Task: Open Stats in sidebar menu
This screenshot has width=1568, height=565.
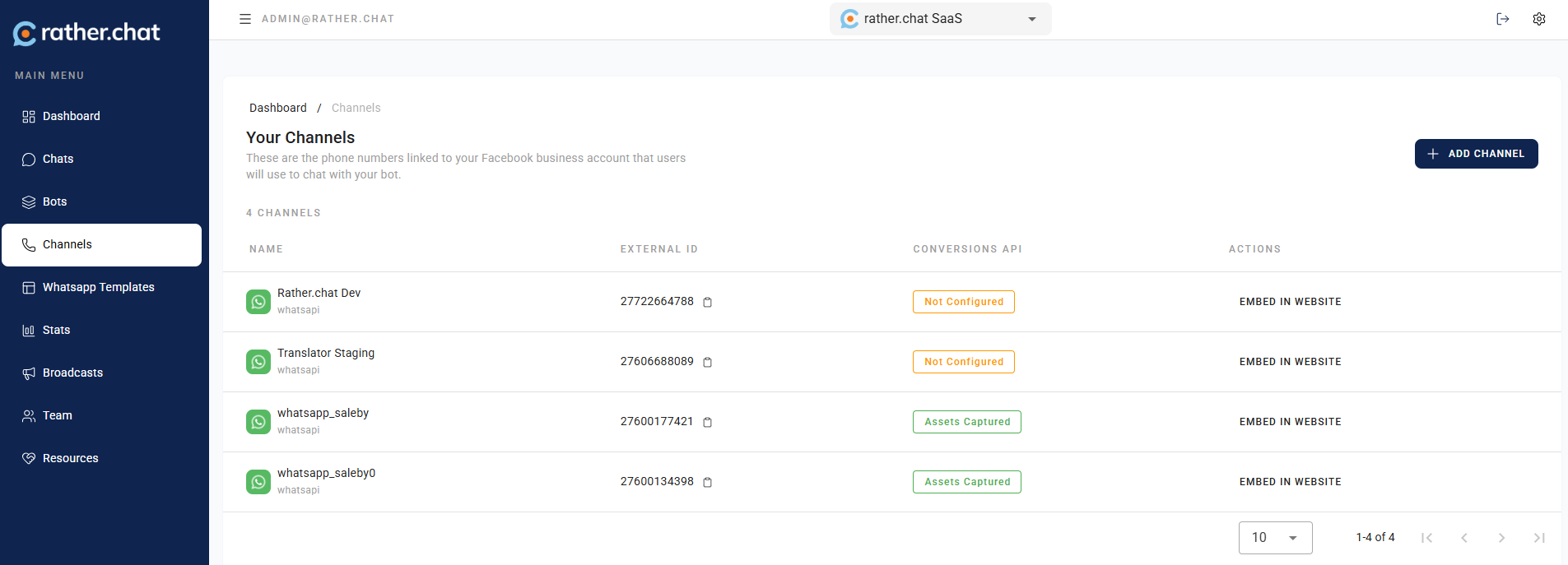Action: (102, 330)
